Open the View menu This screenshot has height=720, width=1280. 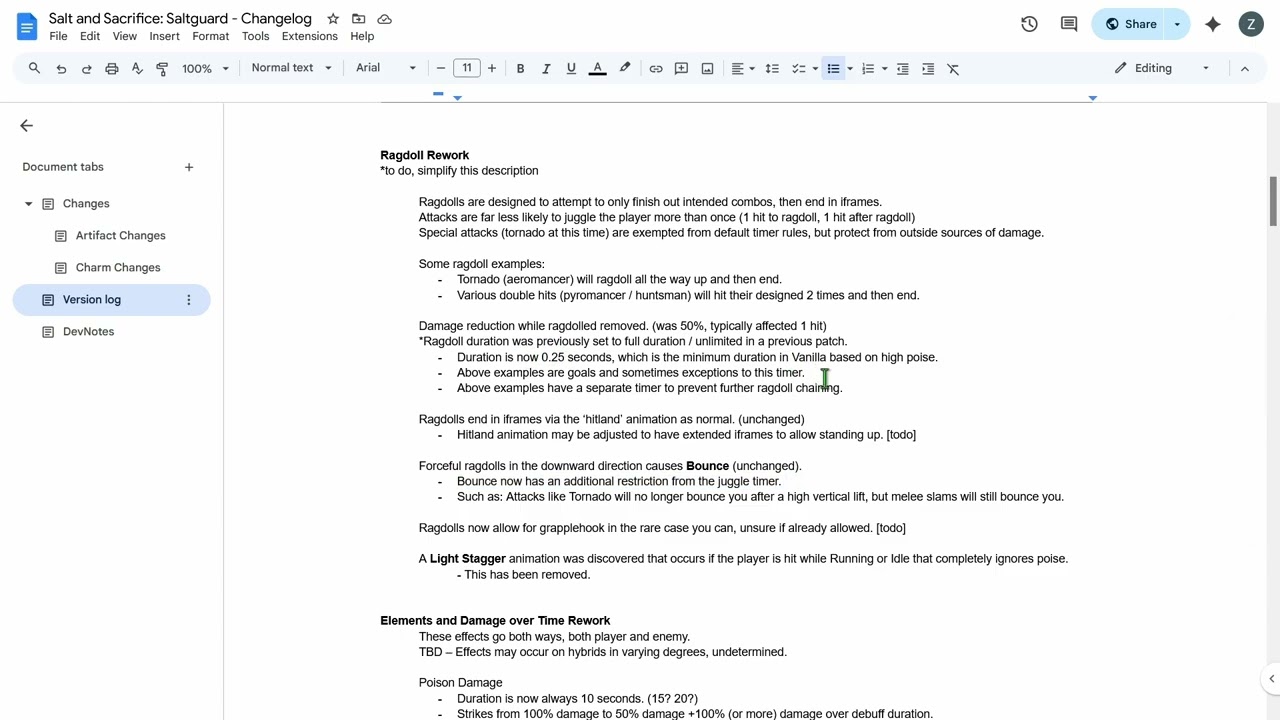click(125, 36)
